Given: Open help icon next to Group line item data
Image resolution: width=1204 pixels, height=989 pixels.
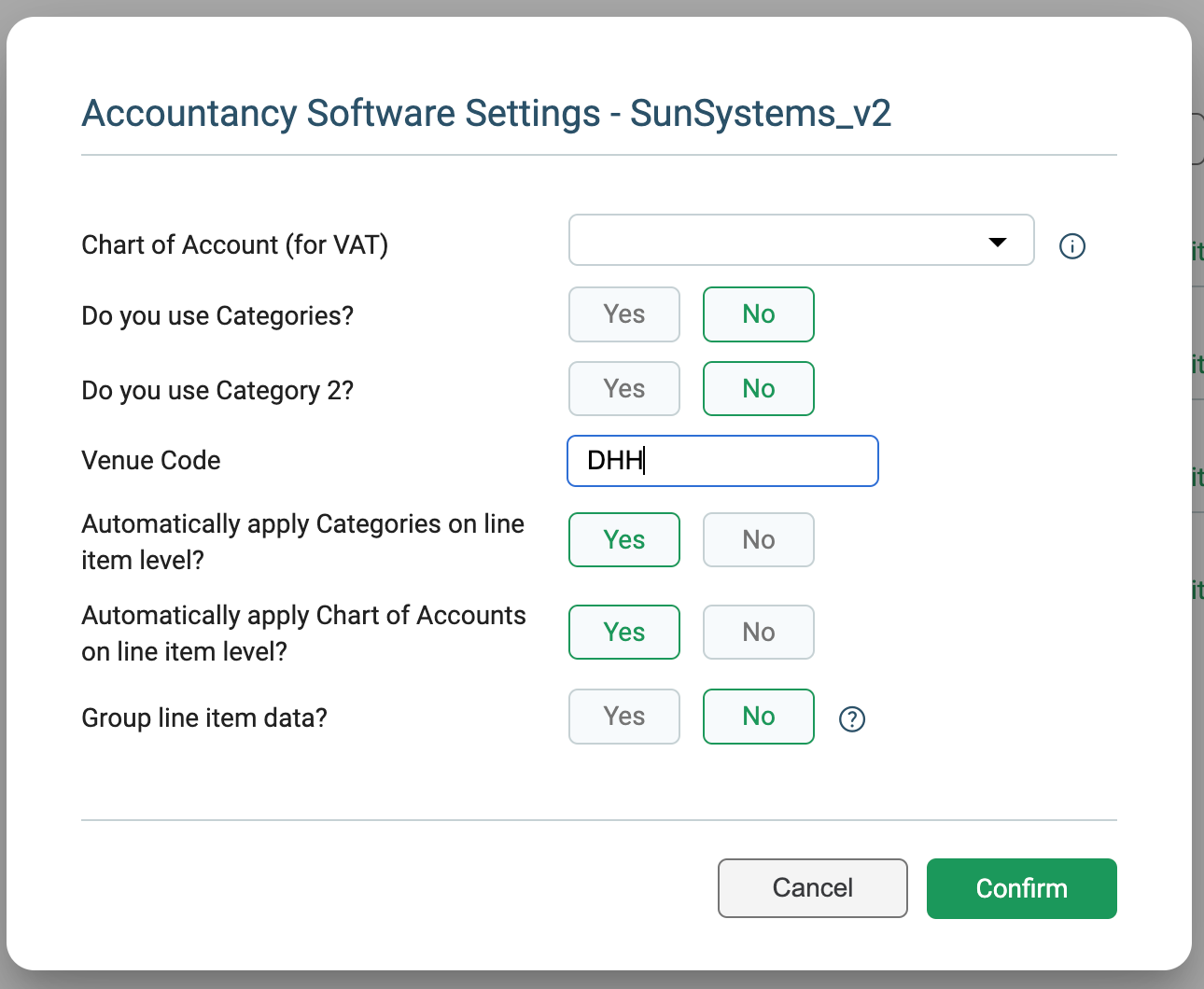Looking at the screenshot, I should [852, 719].
